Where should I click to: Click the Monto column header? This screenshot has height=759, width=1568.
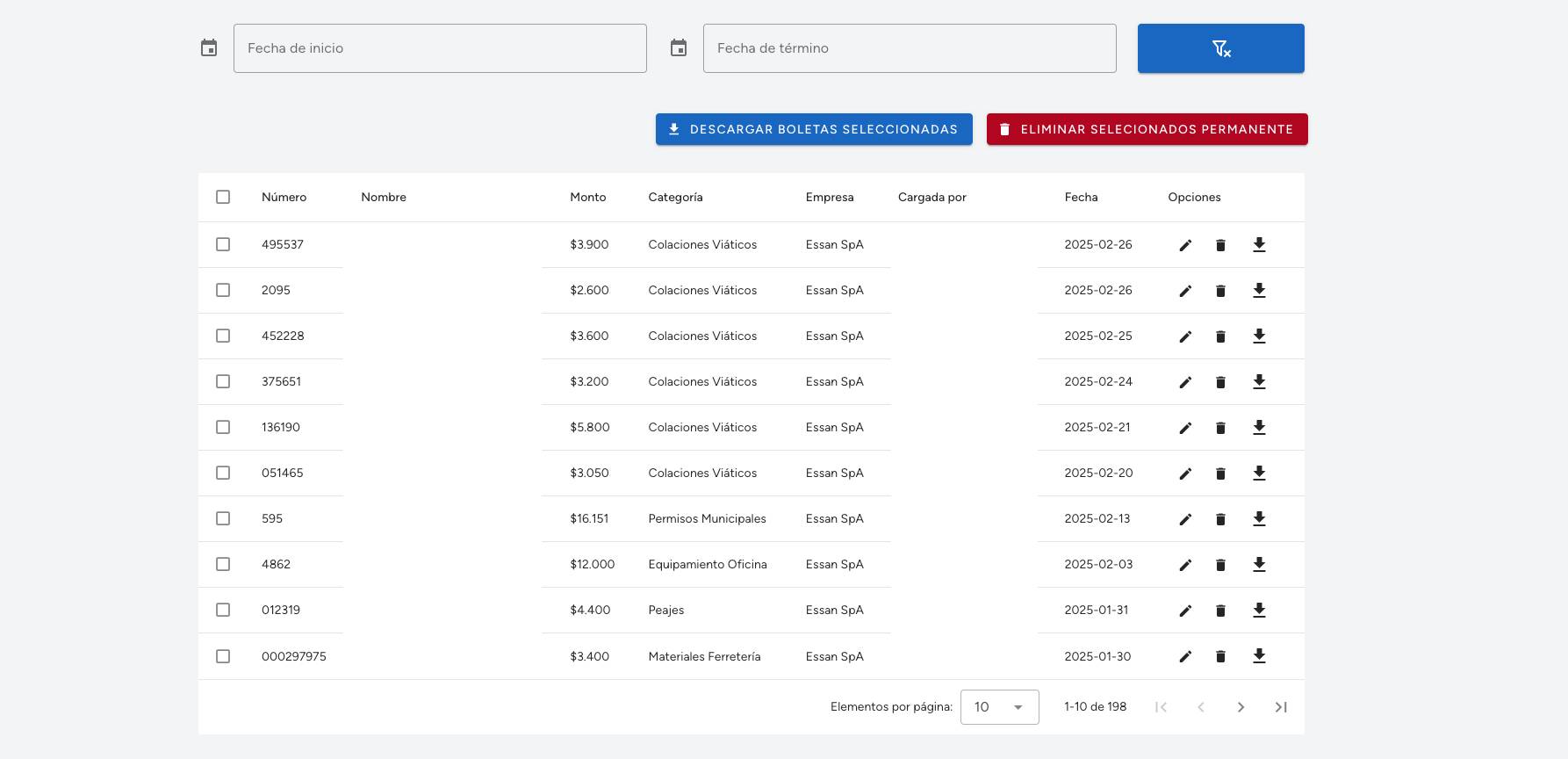(x=587, y=197)
